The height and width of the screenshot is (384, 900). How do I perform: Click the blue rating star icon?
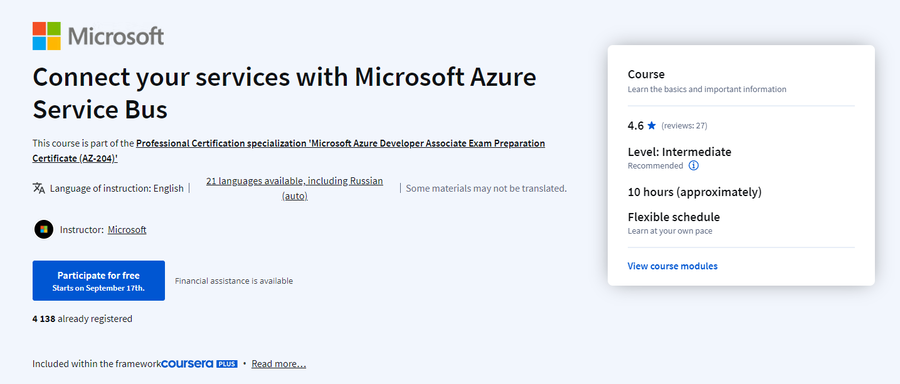pos(651,126)
